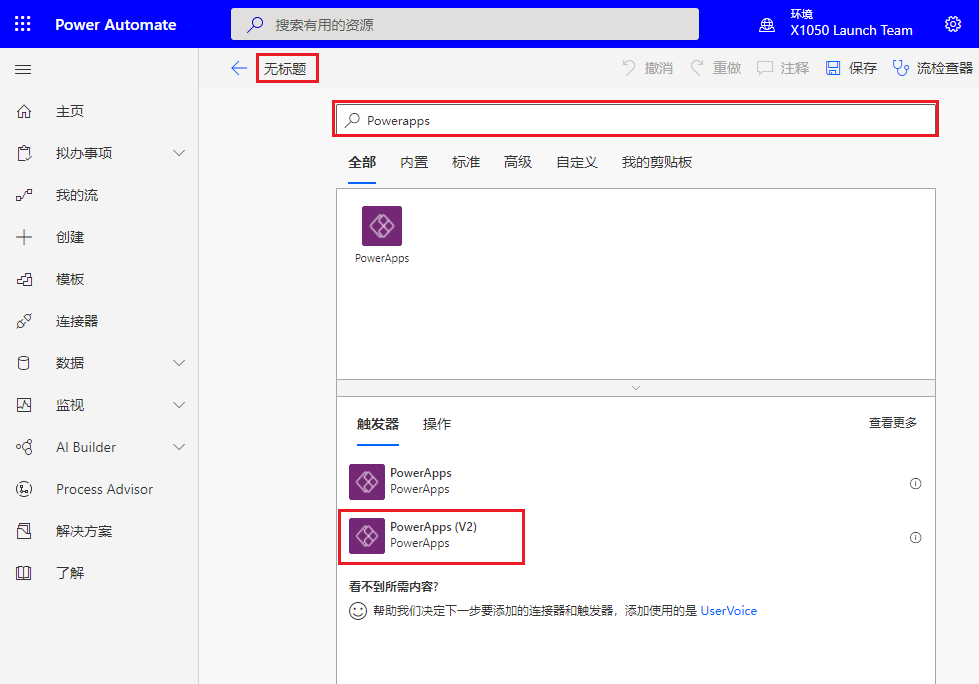
Task: Expand the 拟办事项 chevron
Action: pos(179,153)
